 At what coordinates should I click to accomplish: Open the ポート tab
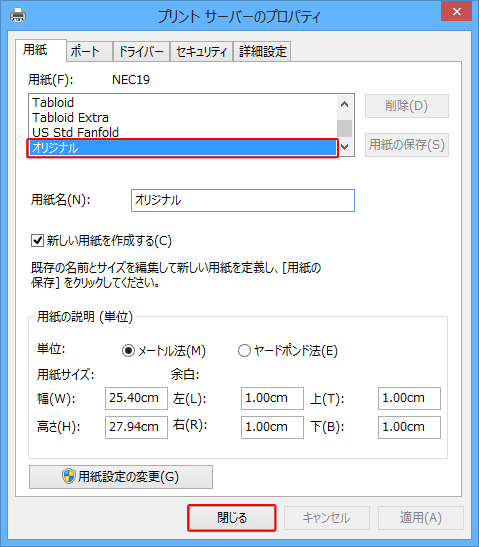(x=89, y=52)
